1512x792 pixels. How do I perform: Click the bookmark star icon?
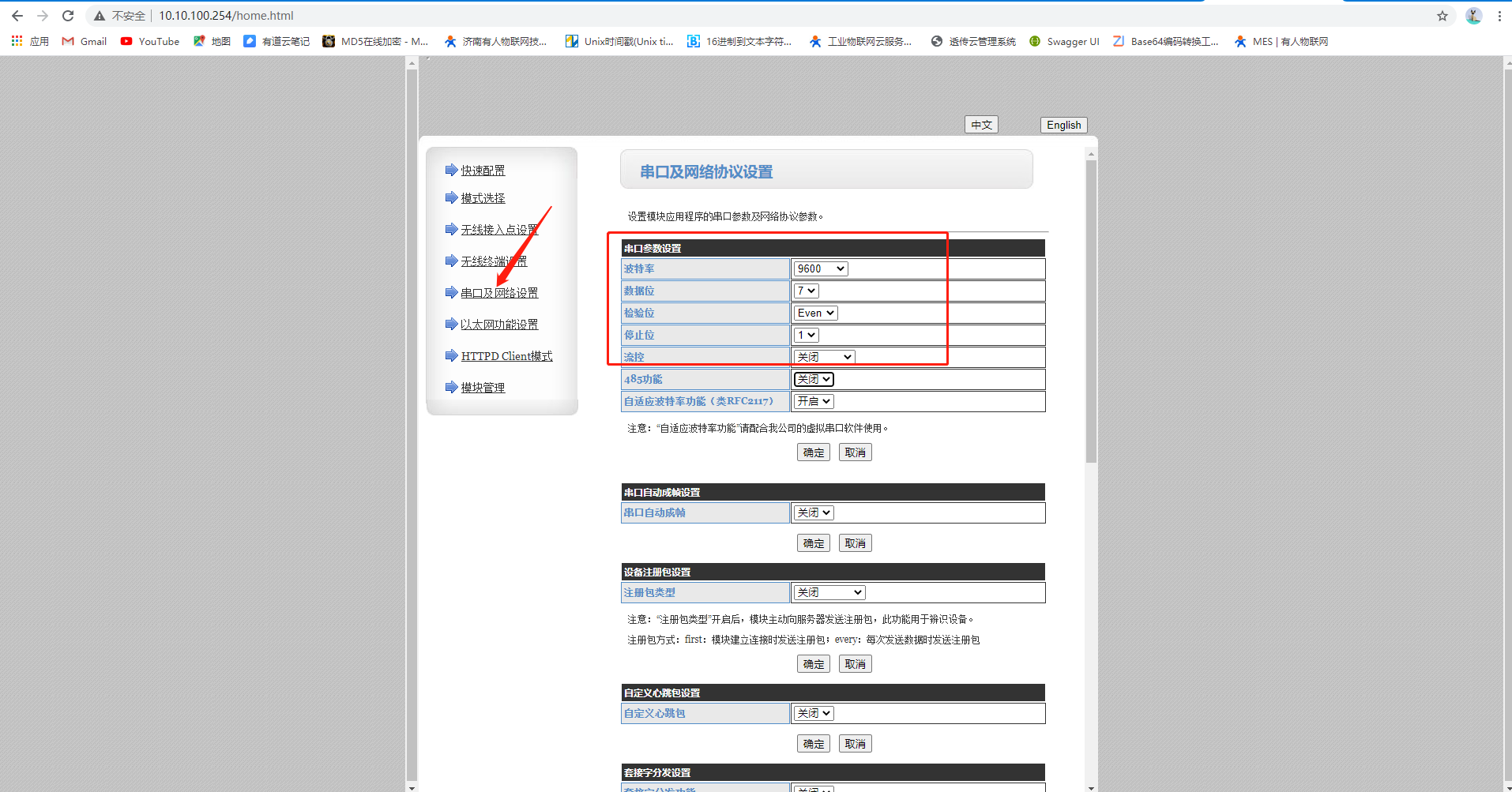[1442, 16]
